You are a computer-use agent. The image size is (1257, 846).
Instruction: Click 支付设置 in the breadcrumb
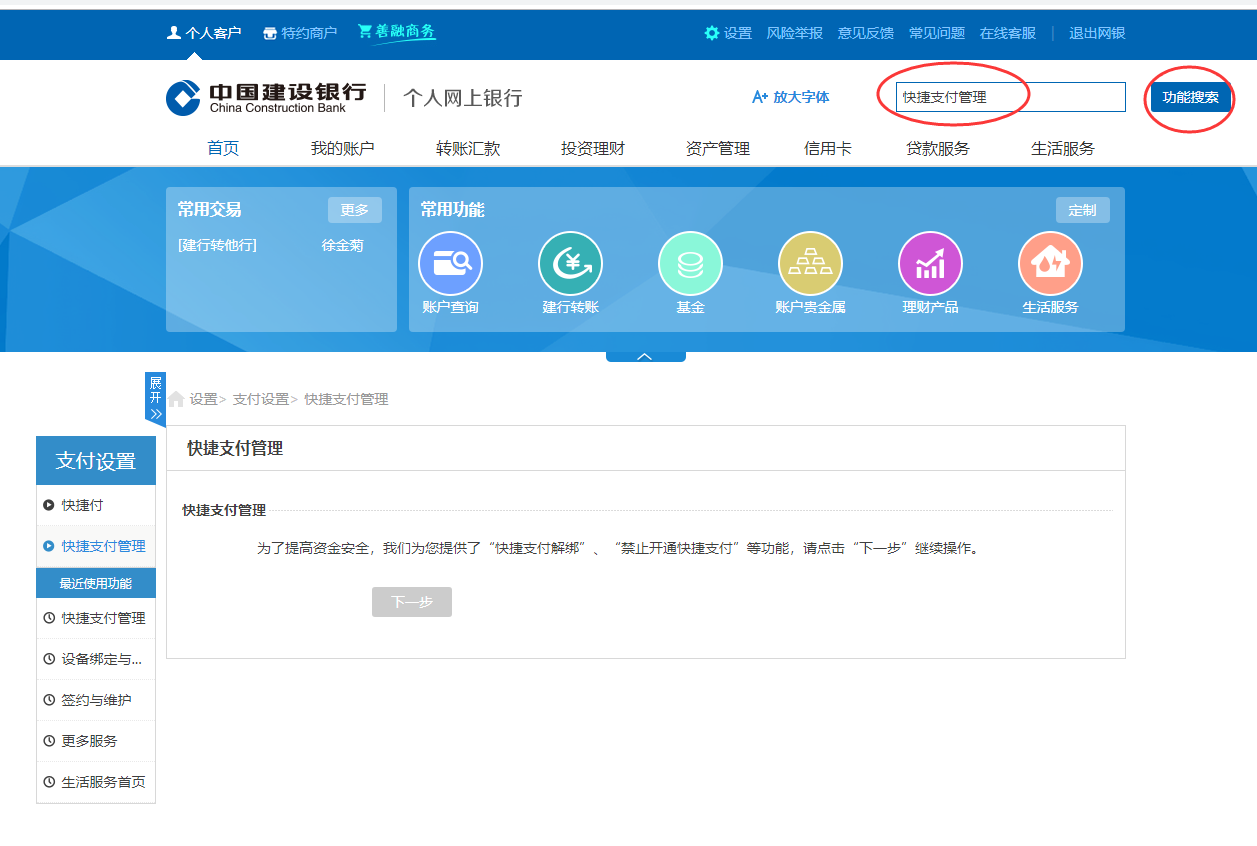coord(261,399)
